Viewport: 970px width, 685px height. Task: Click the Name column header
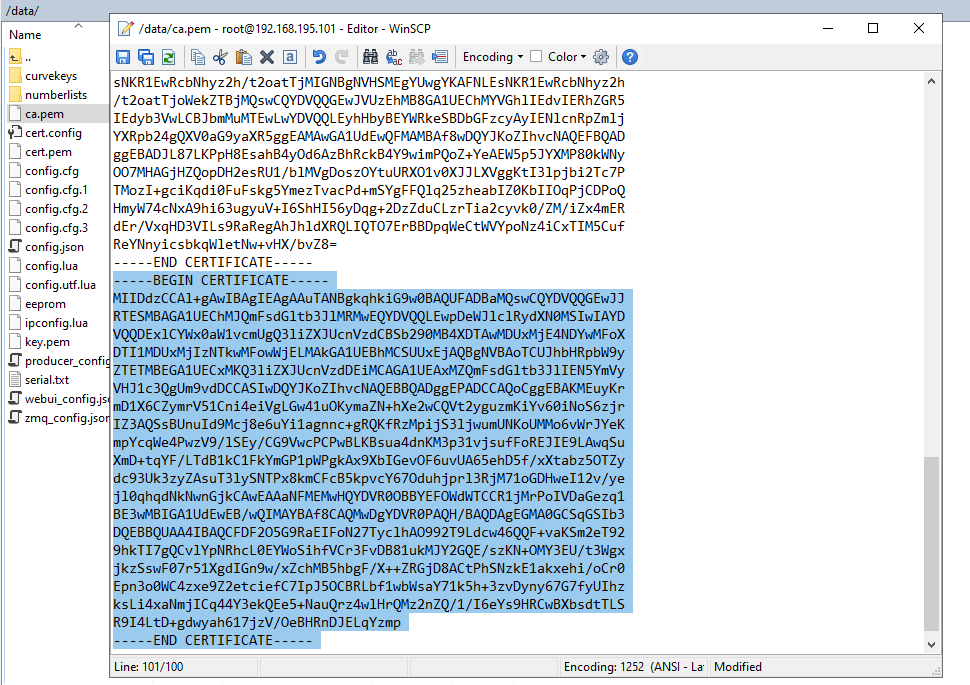click(x=25, y=35)
